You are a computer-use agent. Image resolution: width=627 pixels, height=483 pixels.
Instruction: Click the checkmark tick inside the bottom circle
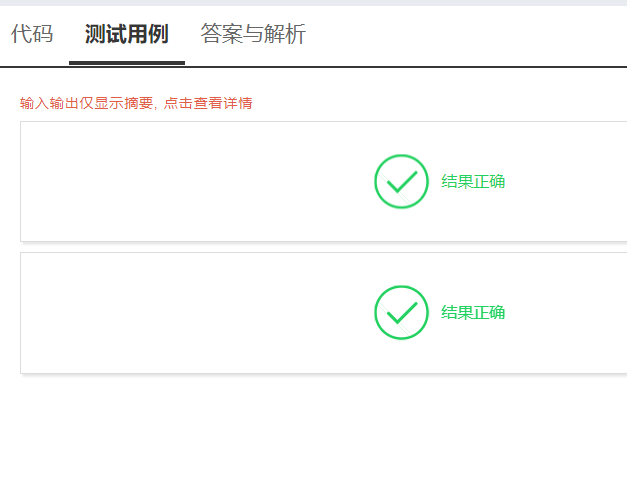401,314
